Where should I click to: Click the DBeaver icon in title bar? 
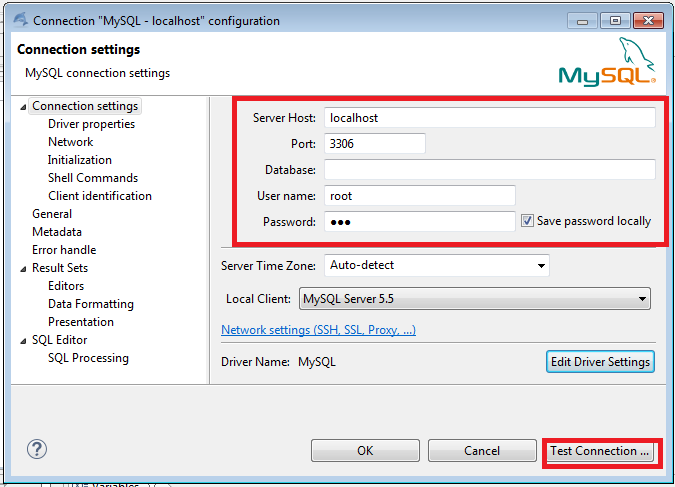[20, 20]
